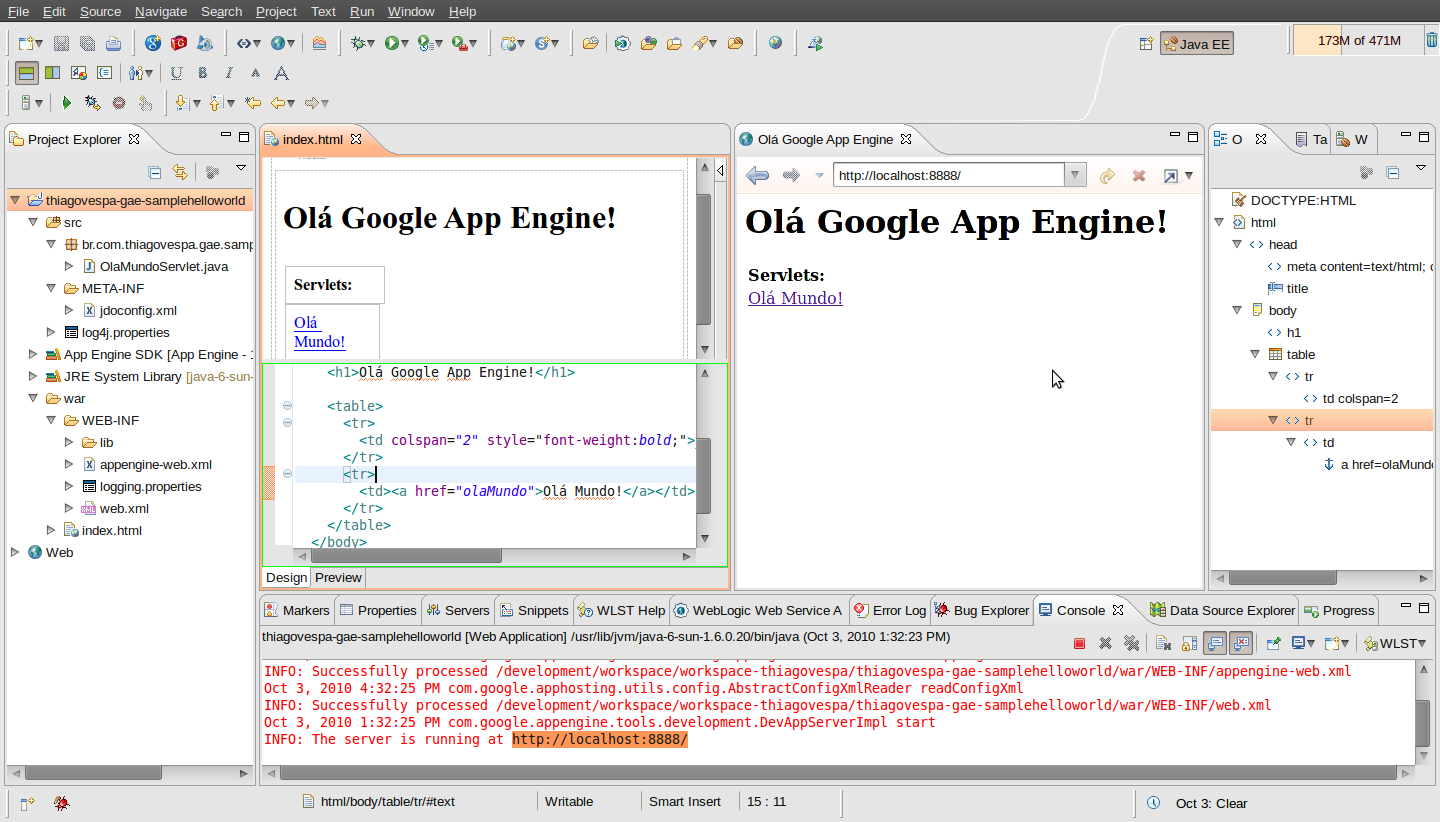Click the Clear Console icon
Viewport: 1440px width, 822px height.
pyautogui.click(x=1163, y=643)
